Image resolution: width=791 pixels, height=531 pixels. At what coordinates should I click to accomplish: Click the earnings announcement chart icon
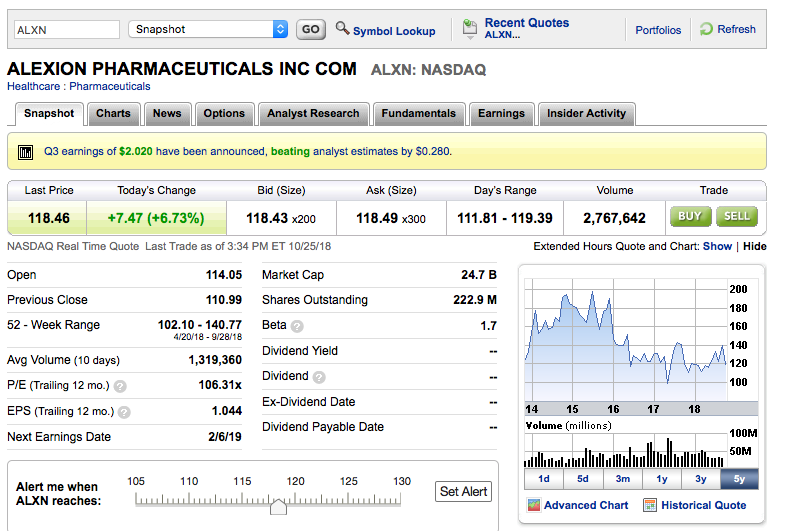[25, 152]
